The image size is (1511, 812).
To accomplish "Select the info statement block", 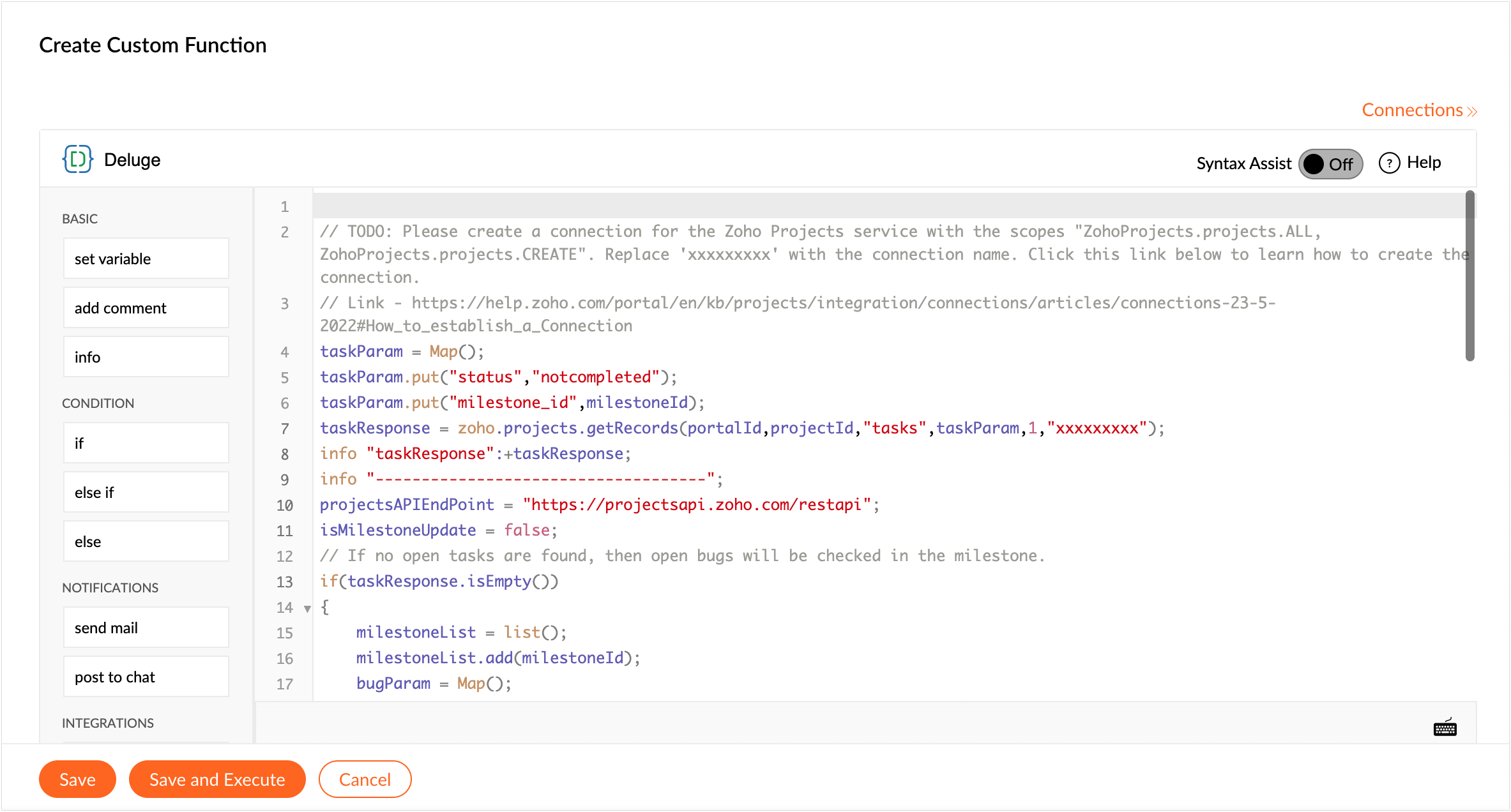I will tap(146, 357).
